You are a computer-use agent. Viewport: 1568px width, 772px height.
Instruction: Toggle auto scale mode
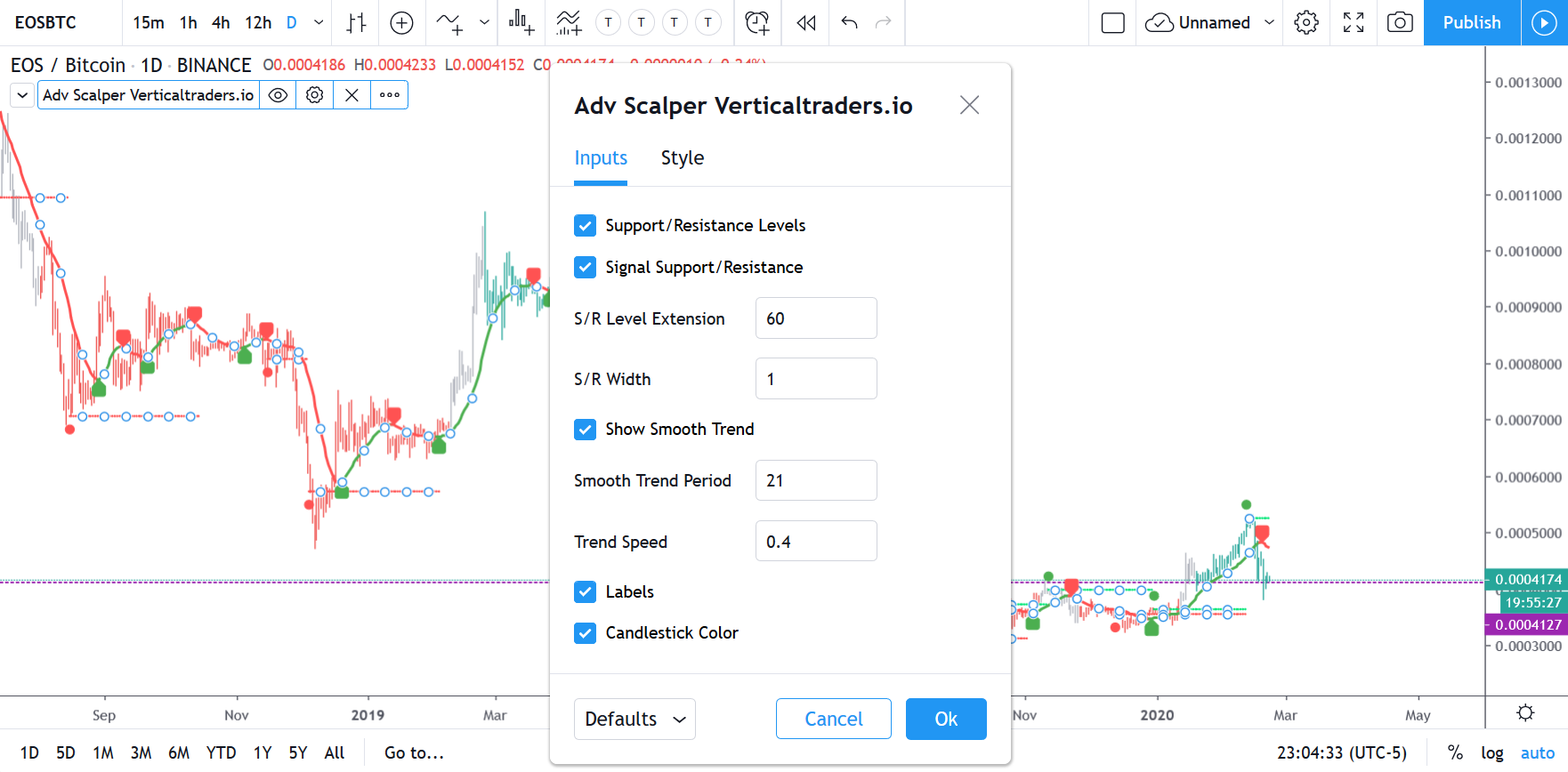coord(1537,752)
